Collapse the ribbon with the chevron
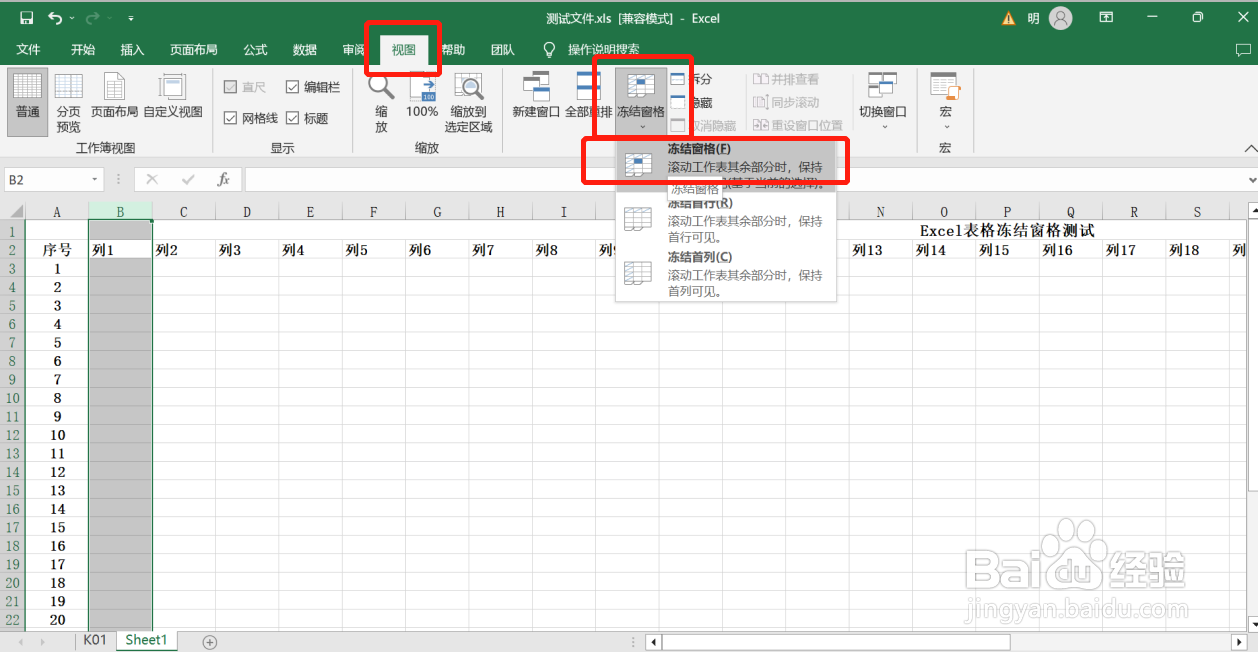The height and width of the screenshot is (652, 1258). (1250, 148)
